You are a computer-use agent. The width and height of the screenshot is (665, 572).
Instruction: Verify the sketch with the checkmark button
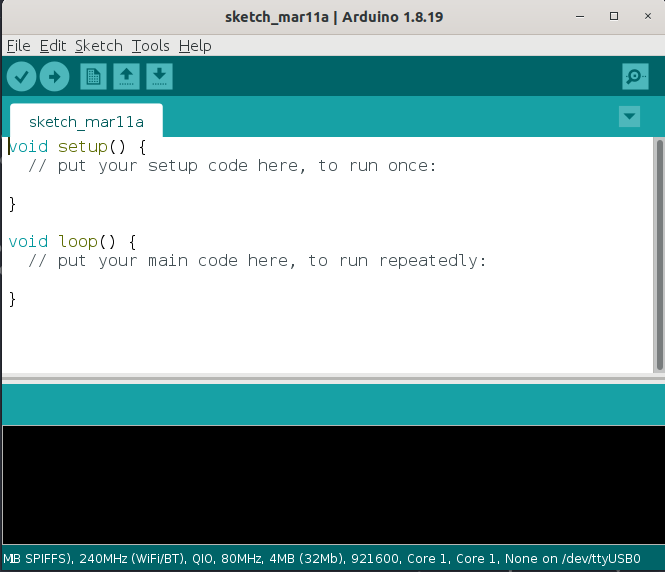pyautogui.click(x=21, y=77)
